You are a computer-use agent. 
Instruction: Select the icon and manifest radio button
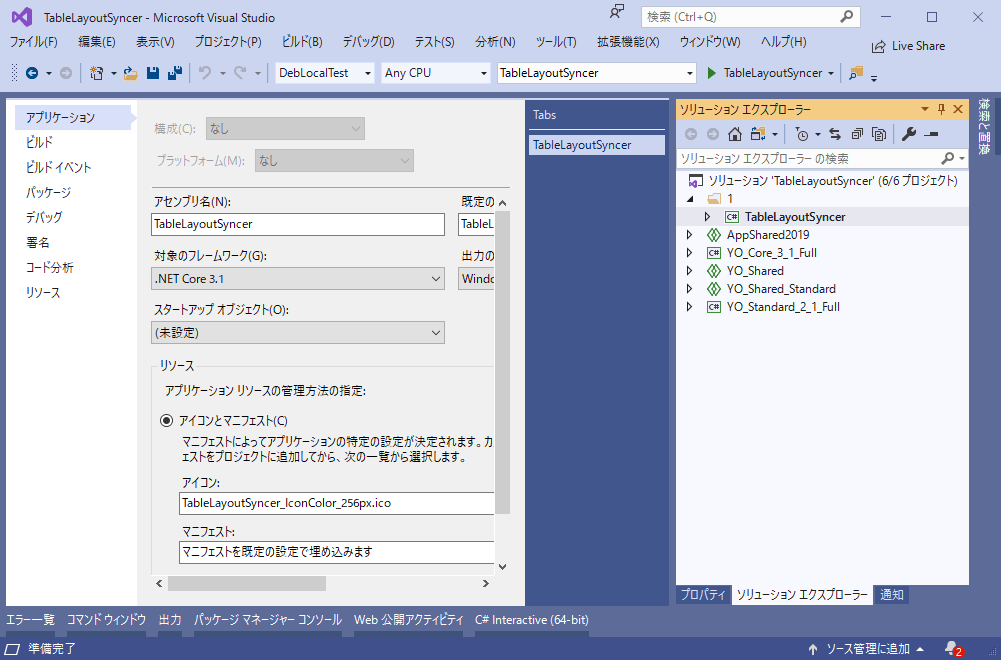(167, 421)
